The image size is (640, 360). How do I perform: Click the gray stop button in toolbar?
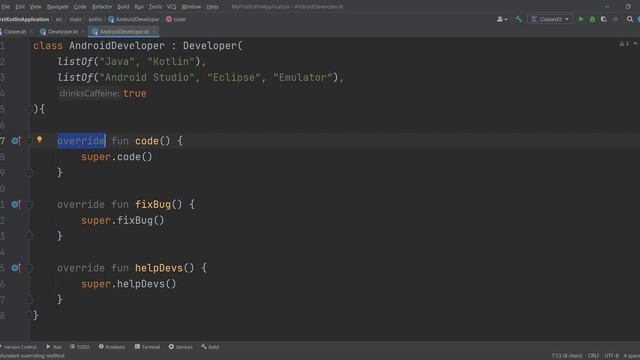[615, 19]
